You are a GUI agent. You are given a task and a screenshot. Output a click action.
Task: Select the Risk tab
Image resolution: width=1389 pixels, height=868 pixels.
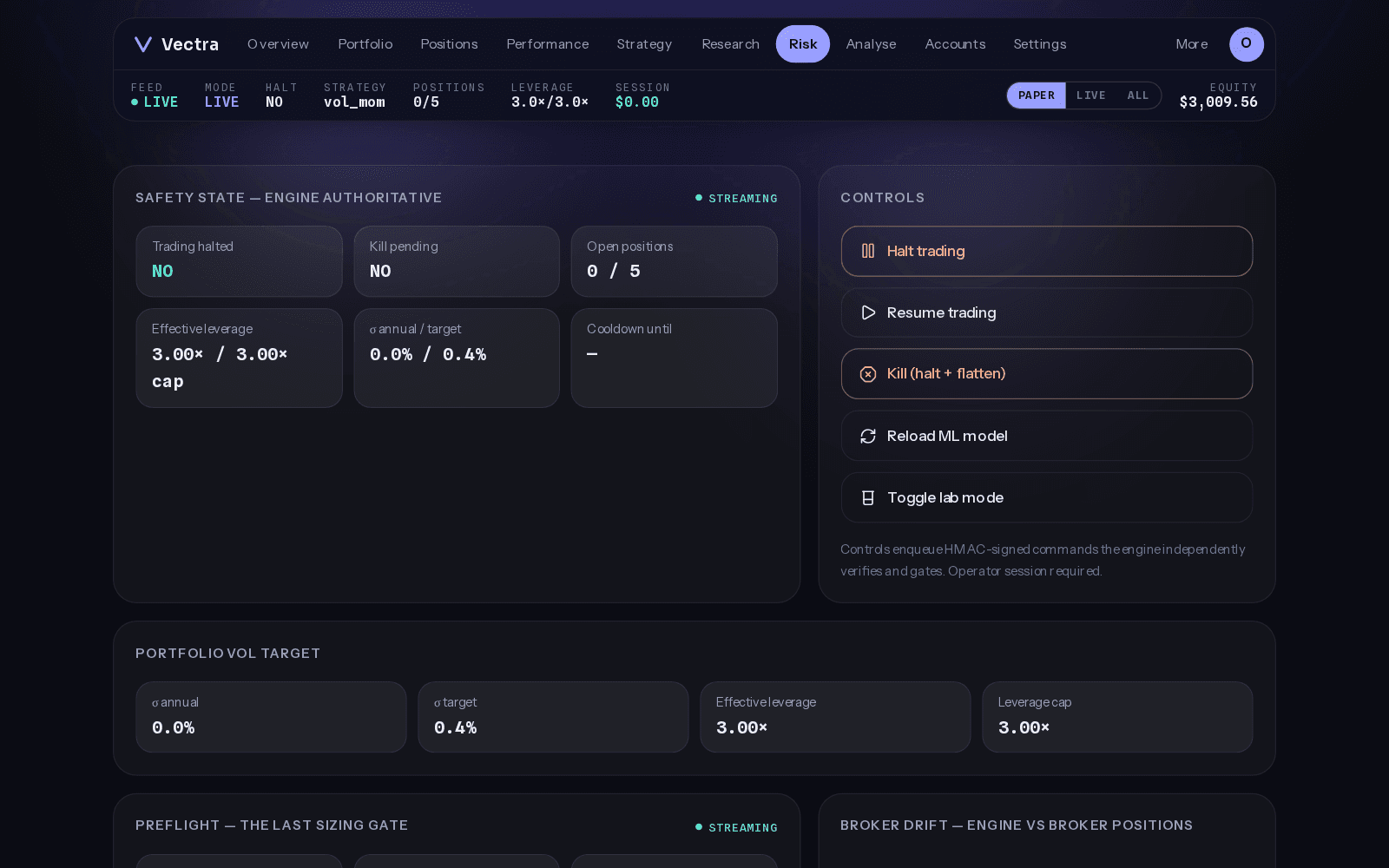tap(803, 44)
